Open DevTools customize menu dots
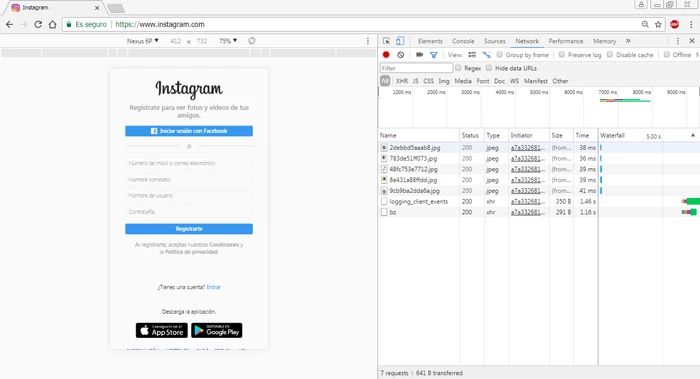The image size is (700, 379). tap(678, 41)
